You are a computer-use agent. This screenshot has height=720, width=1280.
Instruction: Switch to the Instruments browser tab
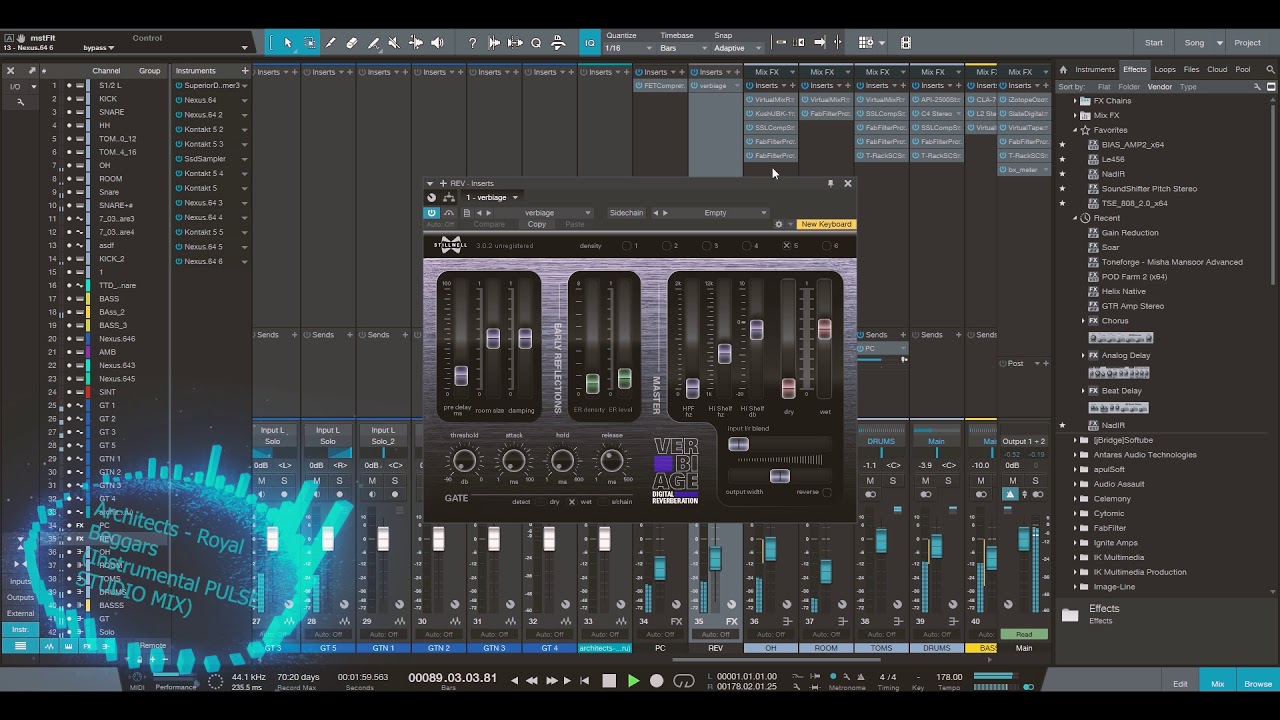pos(1095,70)
